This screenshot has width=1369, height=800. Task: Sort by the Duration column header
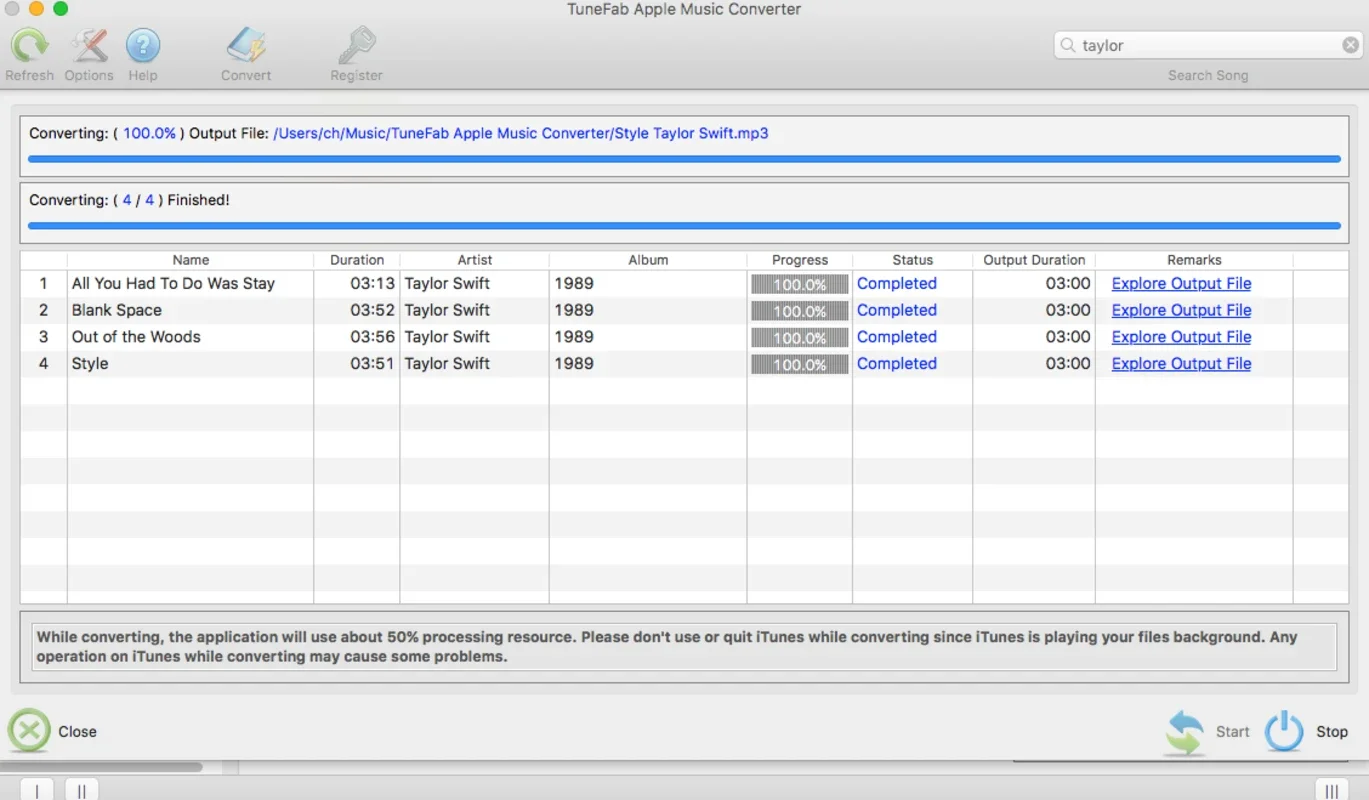click(357, 260)
